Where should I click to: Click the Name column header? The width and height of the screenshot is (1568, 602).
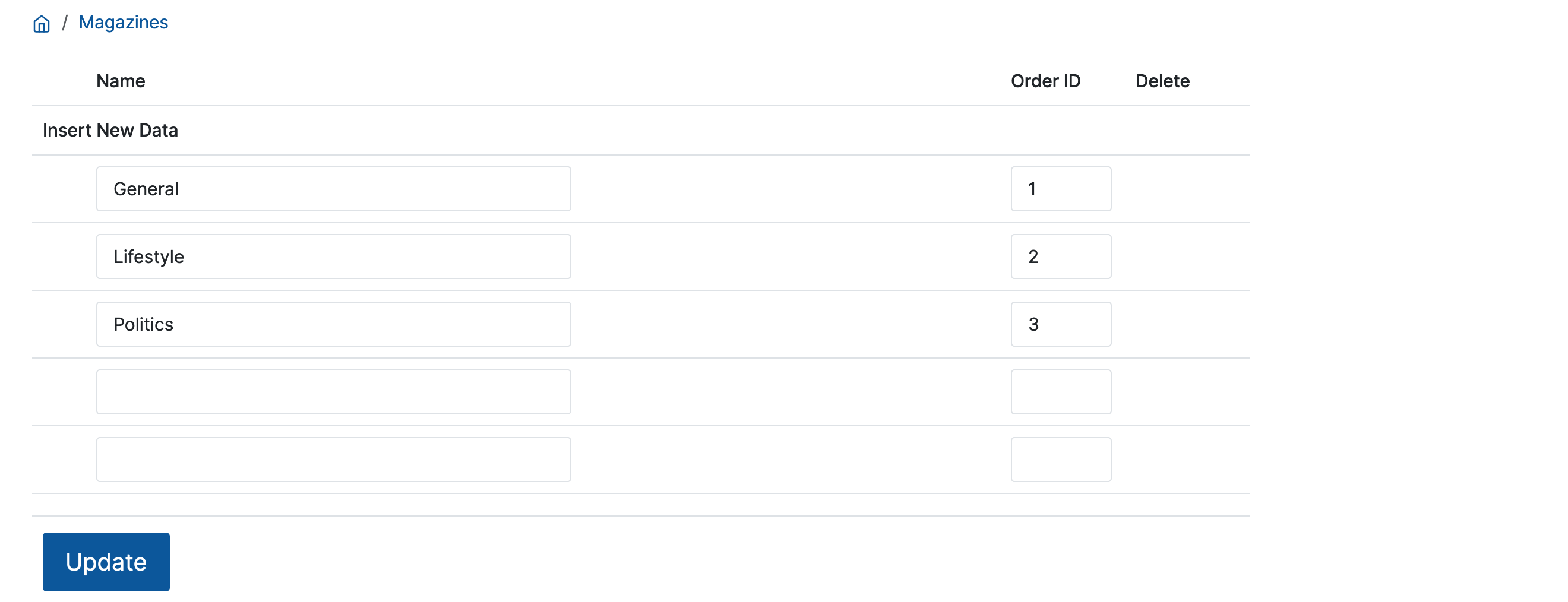[x=121, y=81]
